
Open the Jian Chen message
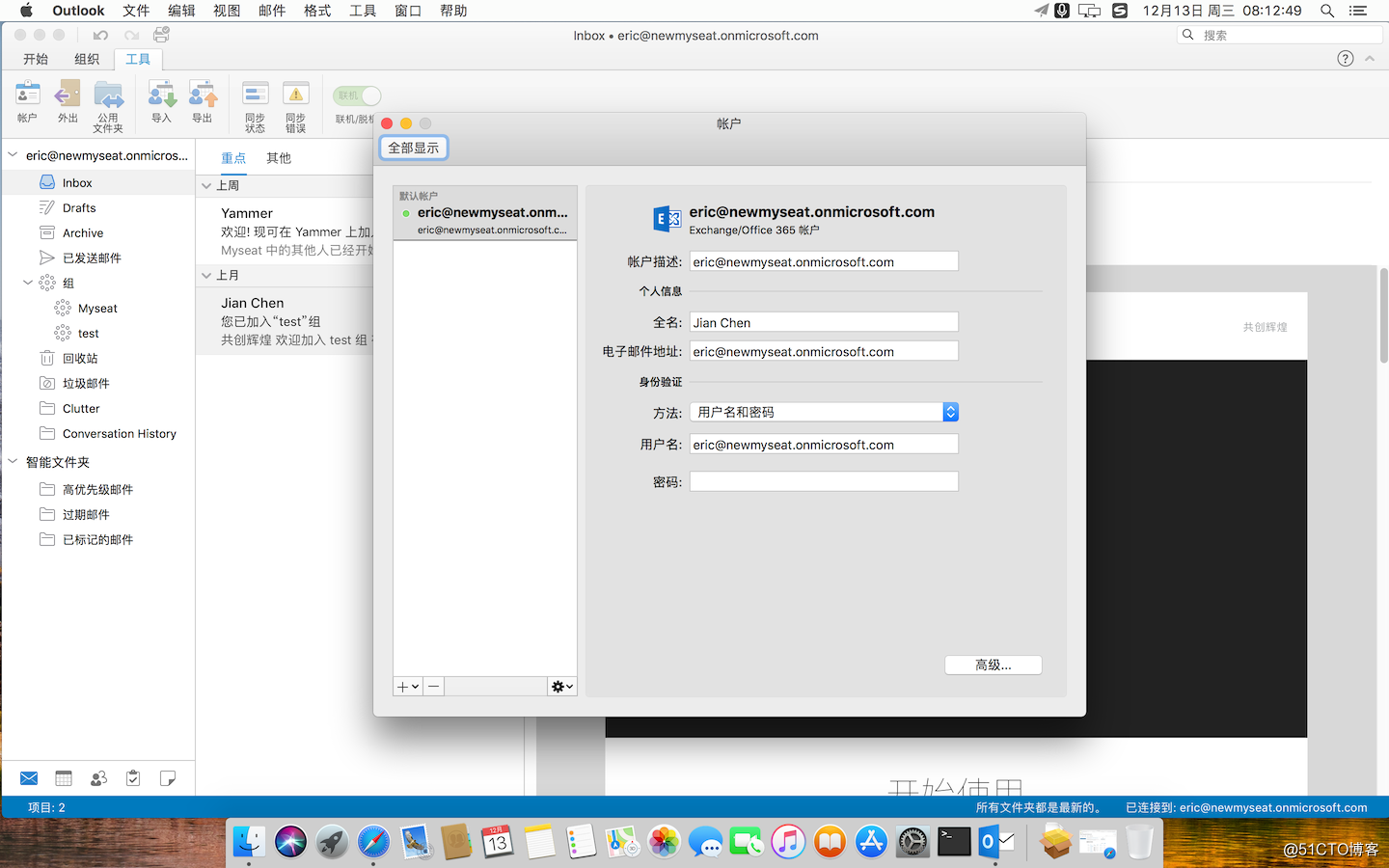285,321
